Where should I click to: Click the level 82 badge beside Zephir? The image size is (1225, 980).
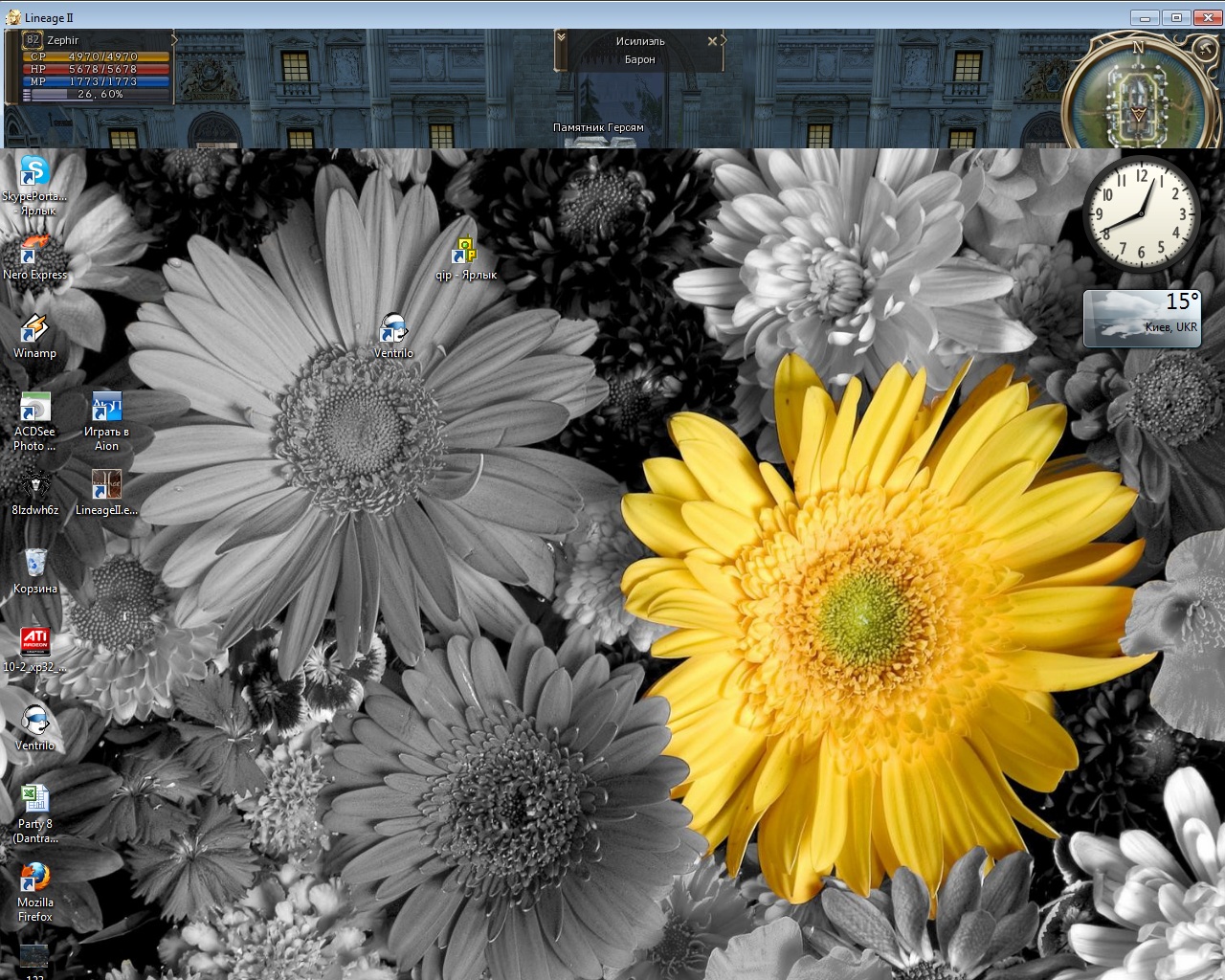pyautogui.click(x=33, y=40)
